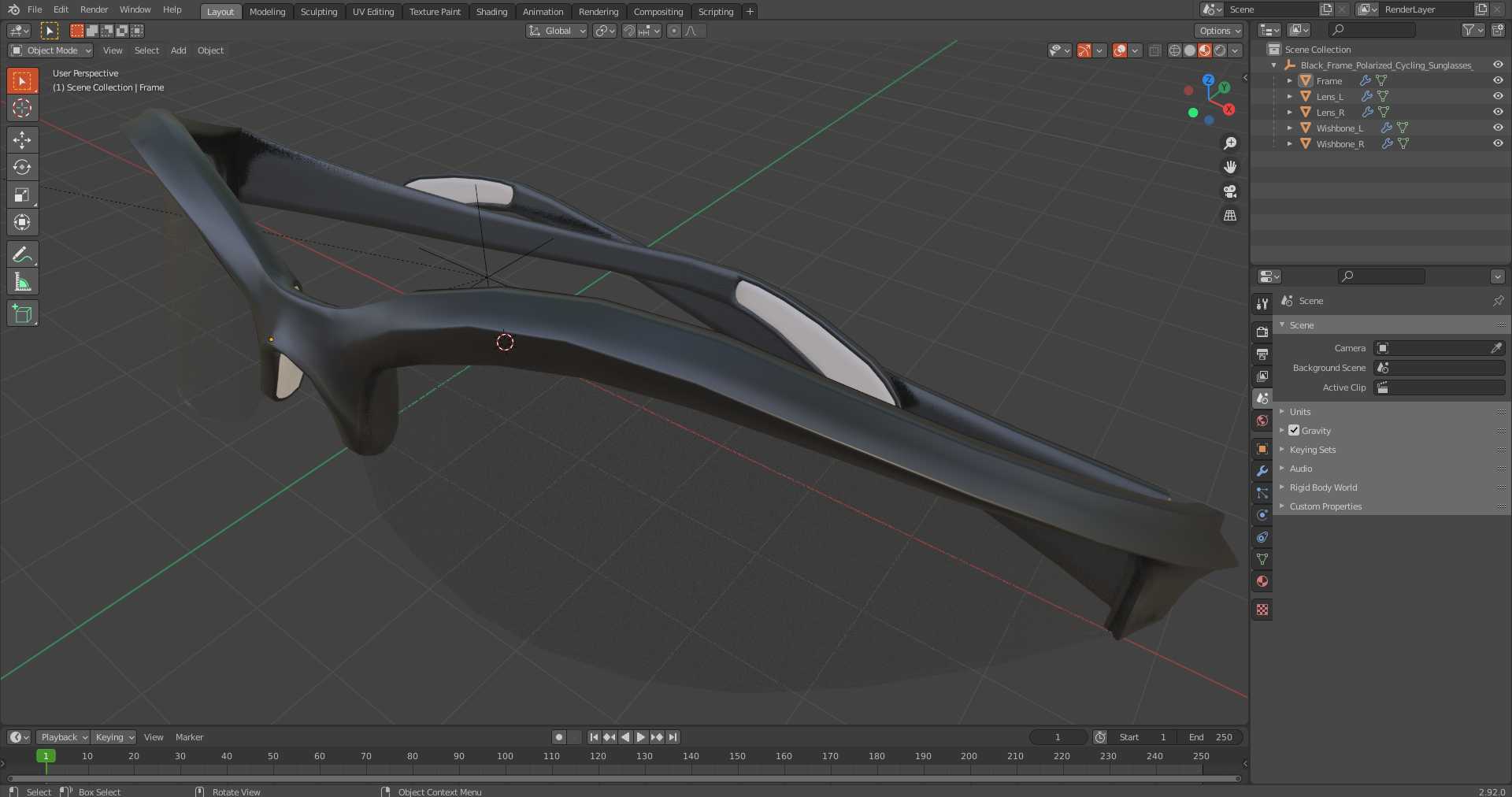This screenshot has width=1512, height=797.
Task: Hide the Wishbone_L object with eye icon
Action: [x=1498, y=128]
